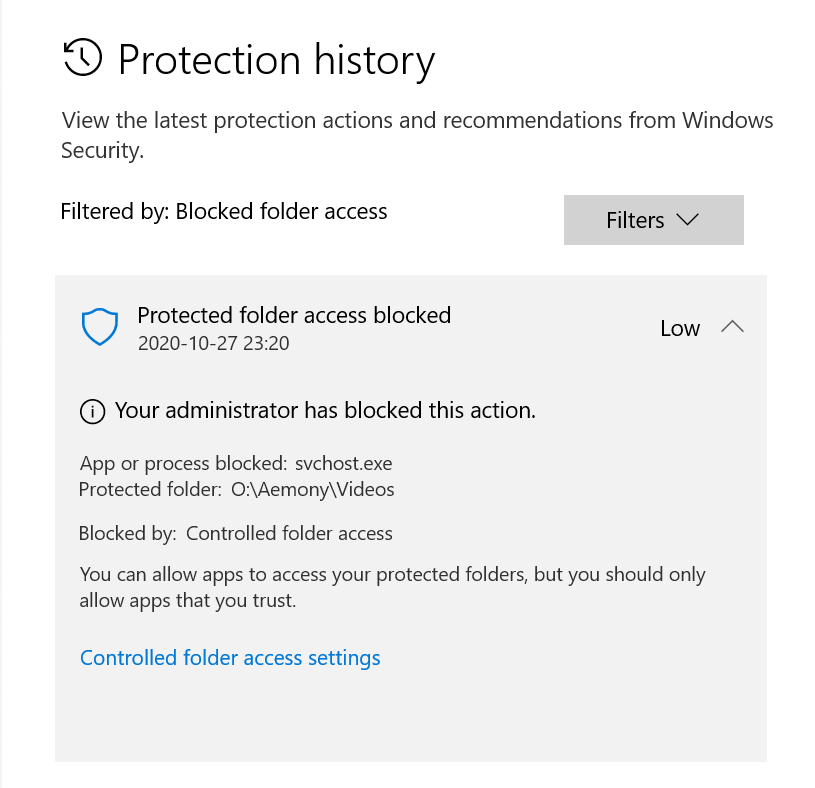815x788 pixels.
Task: Click the 2020-10-27 23:20 timestamp
Action: (x=214, y=344)
